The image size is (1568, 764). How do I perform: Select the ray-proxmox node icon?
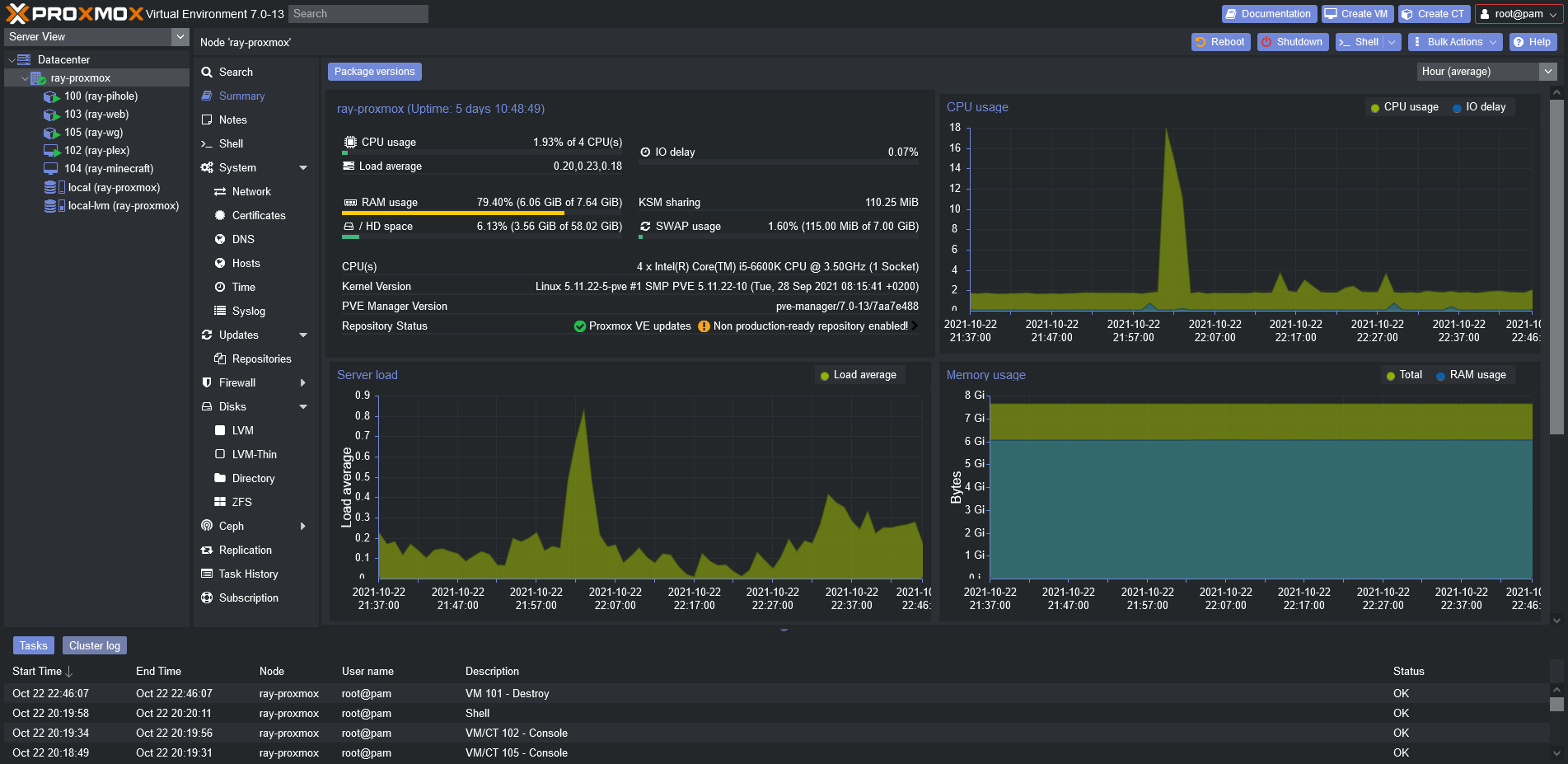(38, 78)
